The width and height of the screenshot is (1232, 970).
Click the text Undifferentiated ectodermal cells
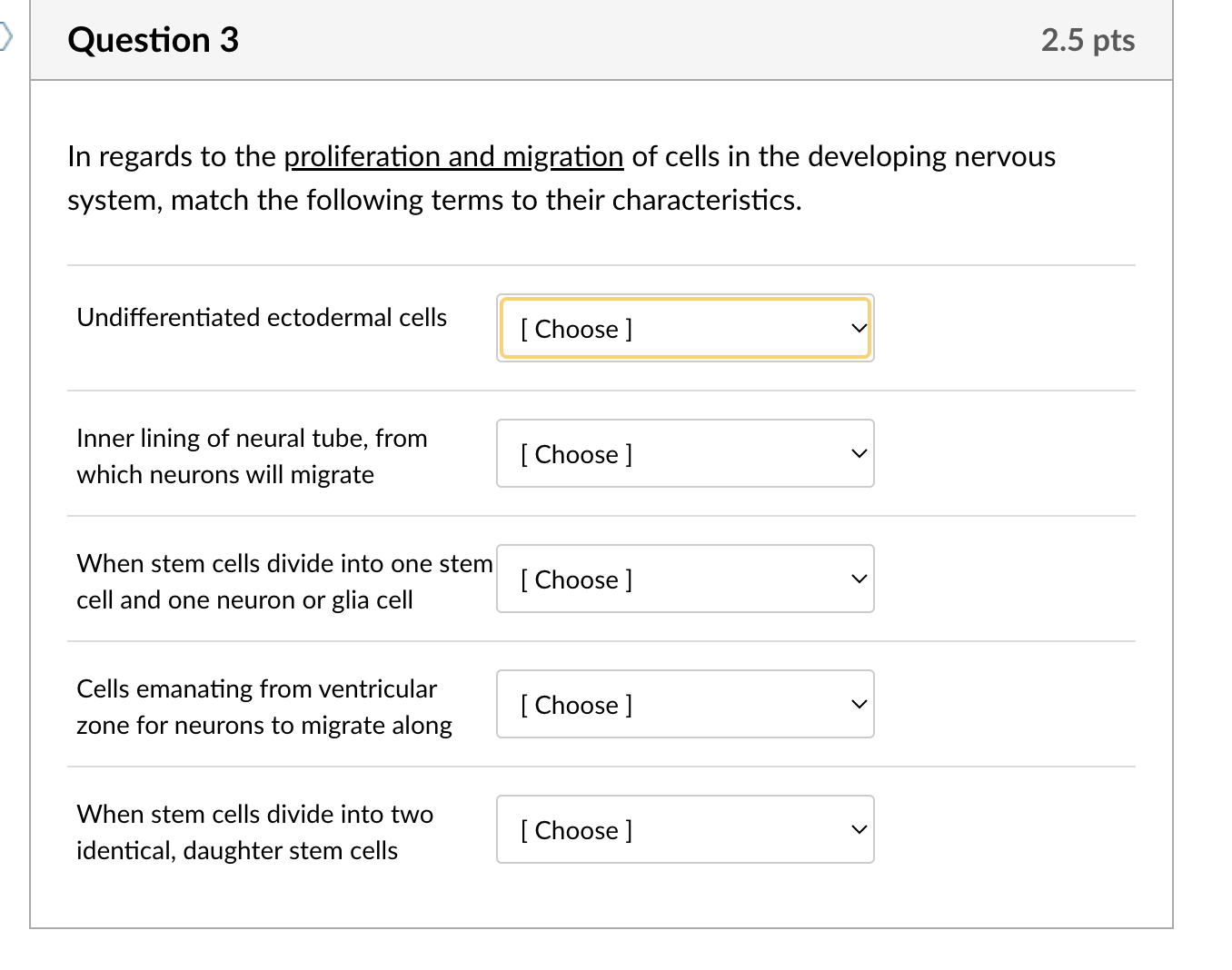coord(261,318)
